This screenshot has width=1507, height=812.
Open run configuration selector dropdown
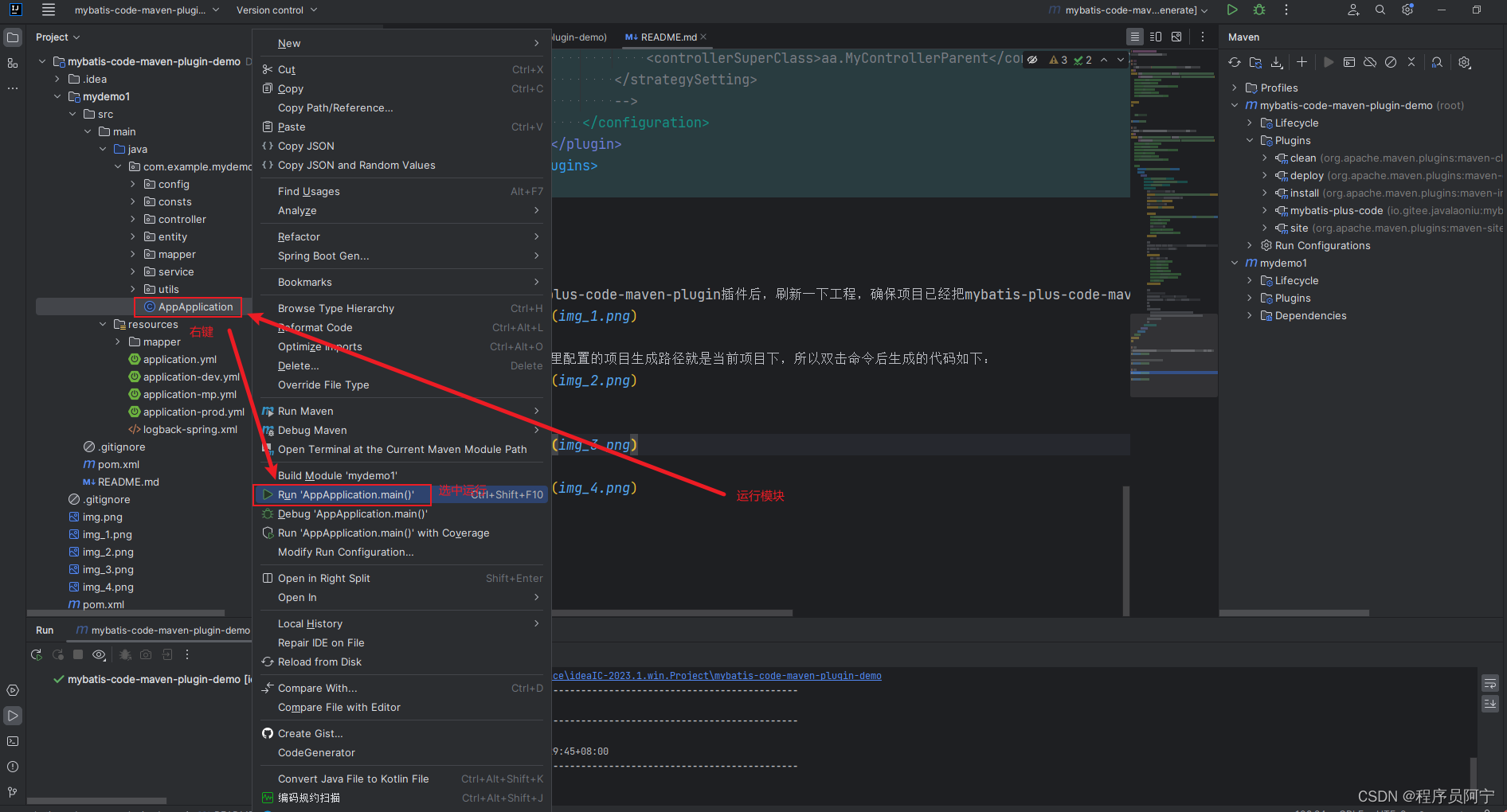pyautogui.click(x=1129, y=10)
